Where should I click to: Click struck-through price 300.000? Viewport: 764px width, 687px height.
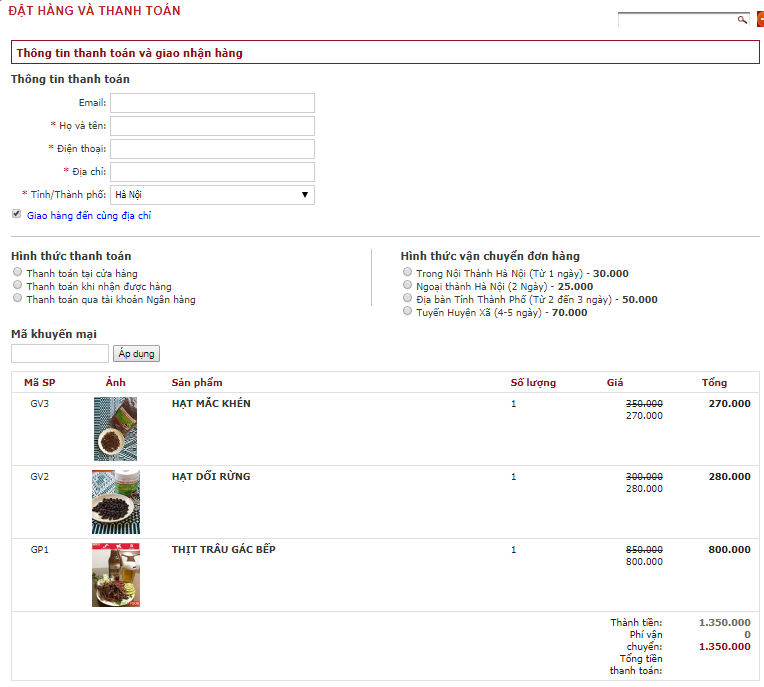tap(644, 477)
